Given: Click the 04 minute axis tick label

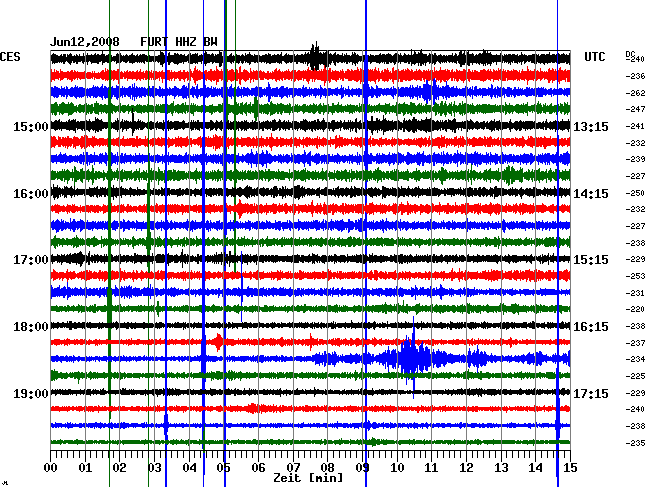Looking at the screenshot, I should click(x=189, y=468).
